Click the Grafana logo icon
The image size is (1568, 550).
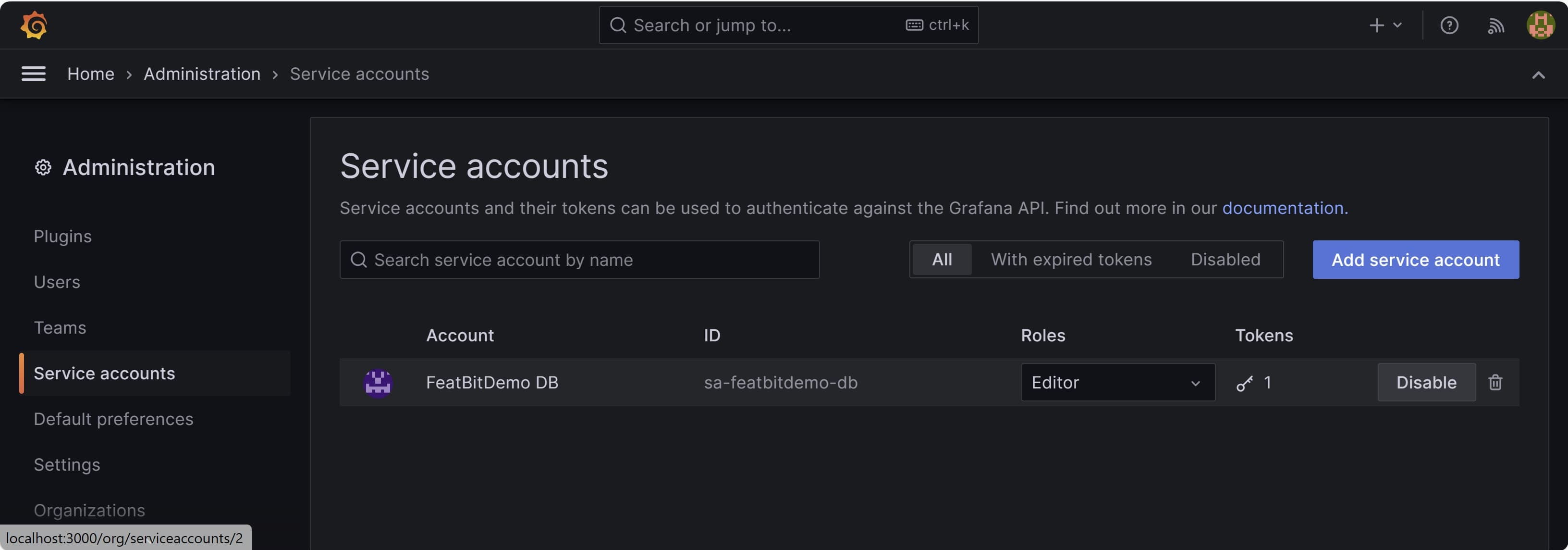coord(34,25)
